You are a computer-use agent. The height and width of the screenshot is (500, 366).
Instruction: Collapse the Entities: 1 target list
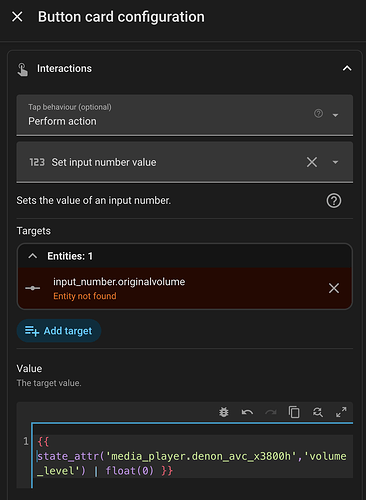point(33,256)
